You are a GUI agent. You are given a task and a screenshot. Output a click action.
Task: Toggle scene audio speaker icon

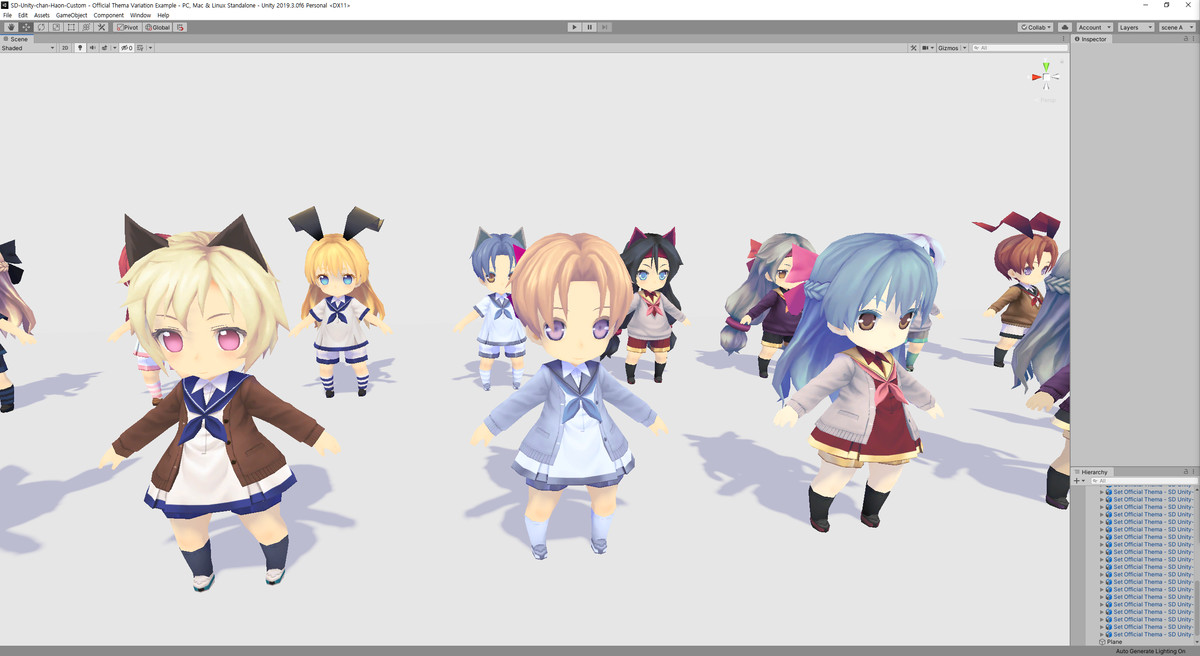coord(92,48)
